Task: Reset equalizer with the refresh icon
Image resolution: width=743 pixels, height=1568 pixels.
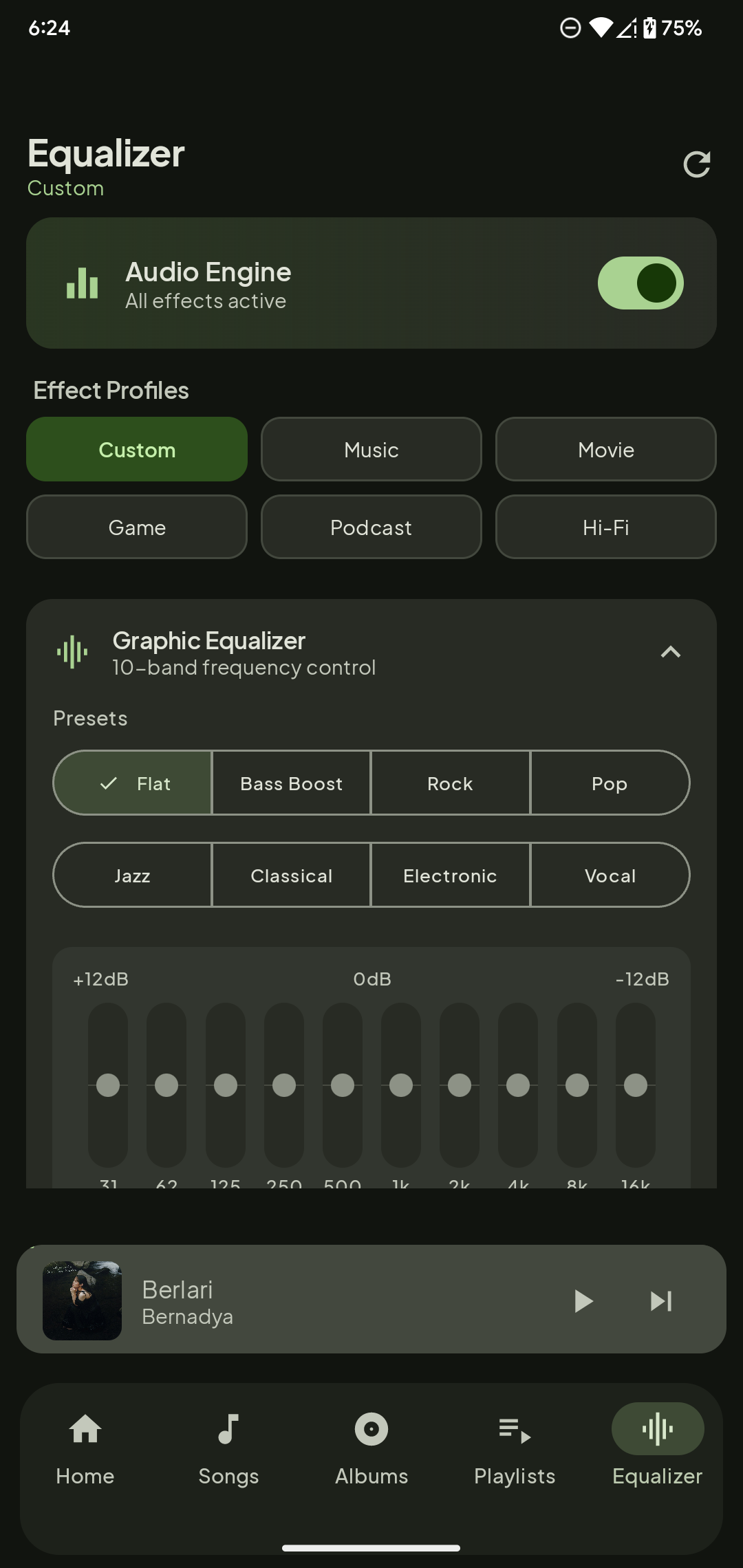Action: point(696,164)
